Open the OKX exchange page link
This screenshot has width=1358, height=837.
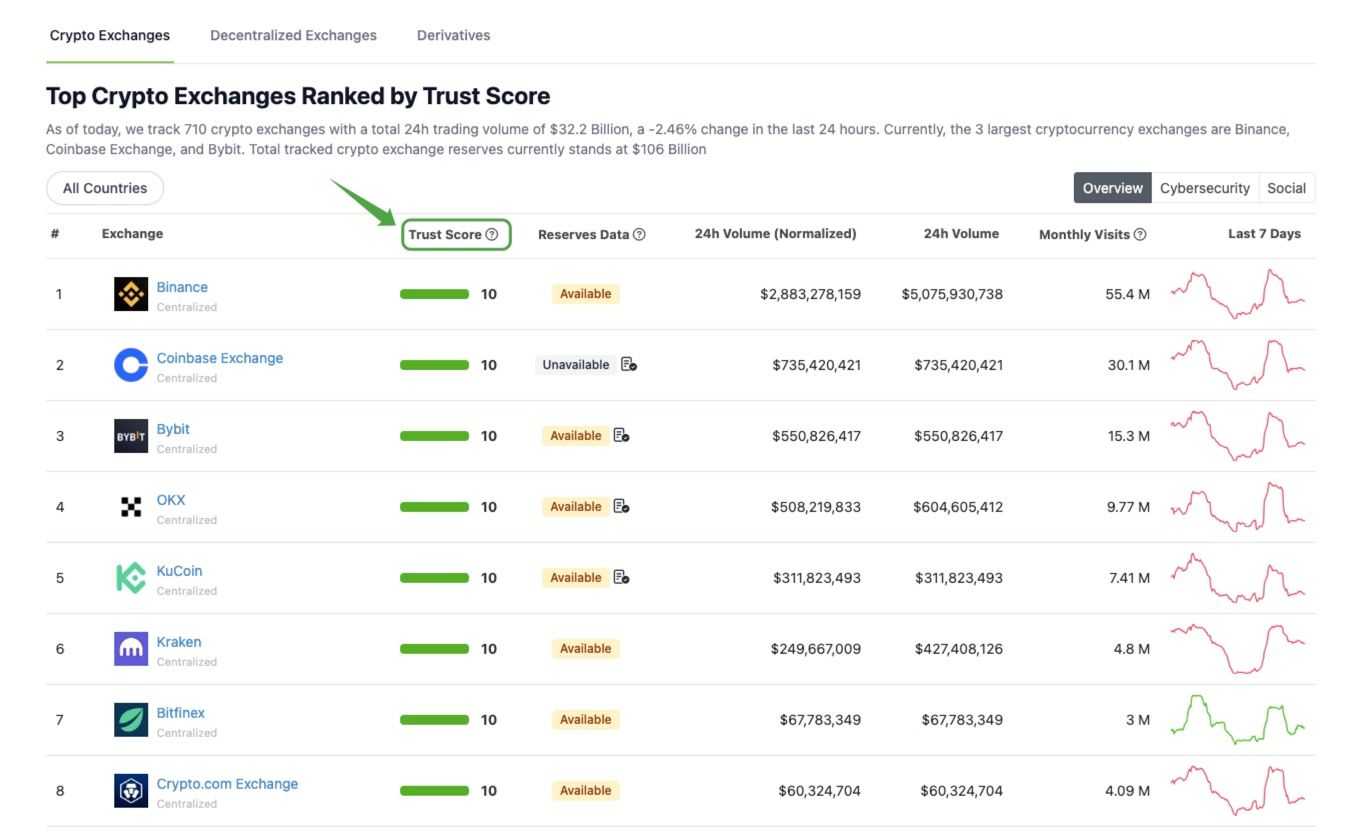tap(170, 500)
